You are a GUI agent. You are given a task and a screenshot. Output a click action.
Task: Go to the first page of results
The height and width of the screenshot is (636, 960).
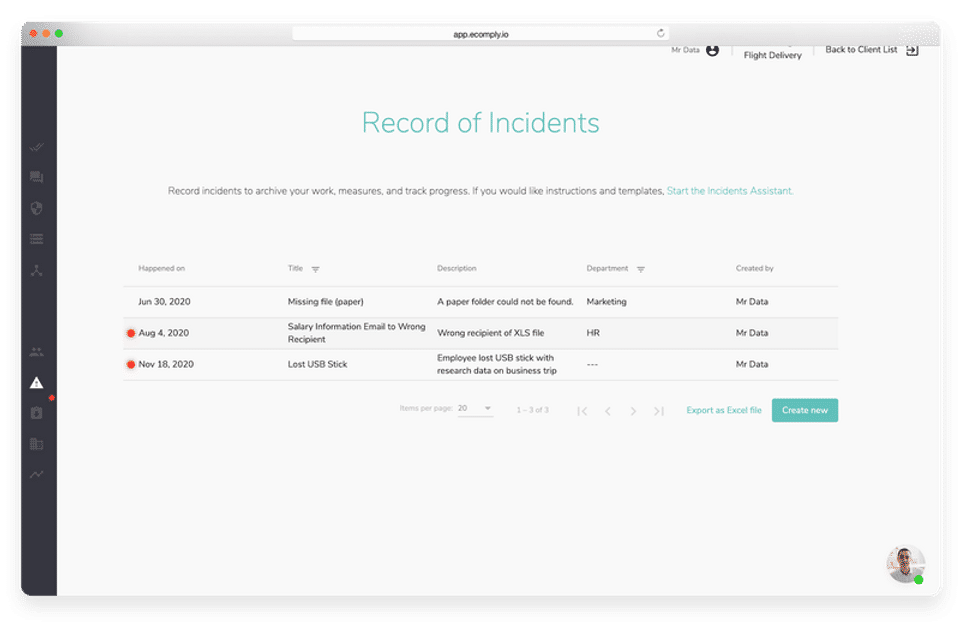pyautogui.click(x=582, y=411)
